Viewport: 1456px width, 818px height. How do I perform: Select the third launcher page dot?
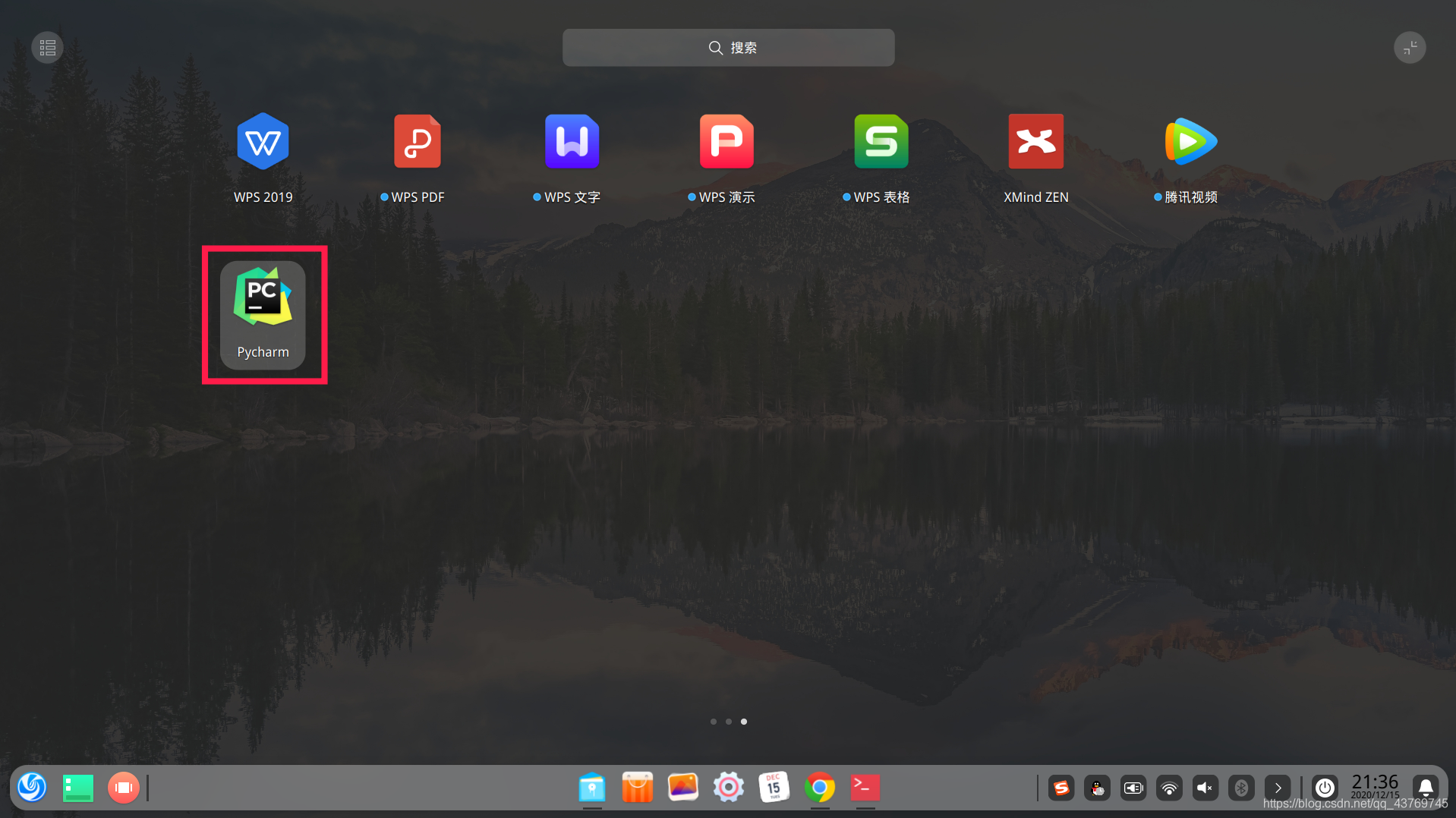(744, 722)
